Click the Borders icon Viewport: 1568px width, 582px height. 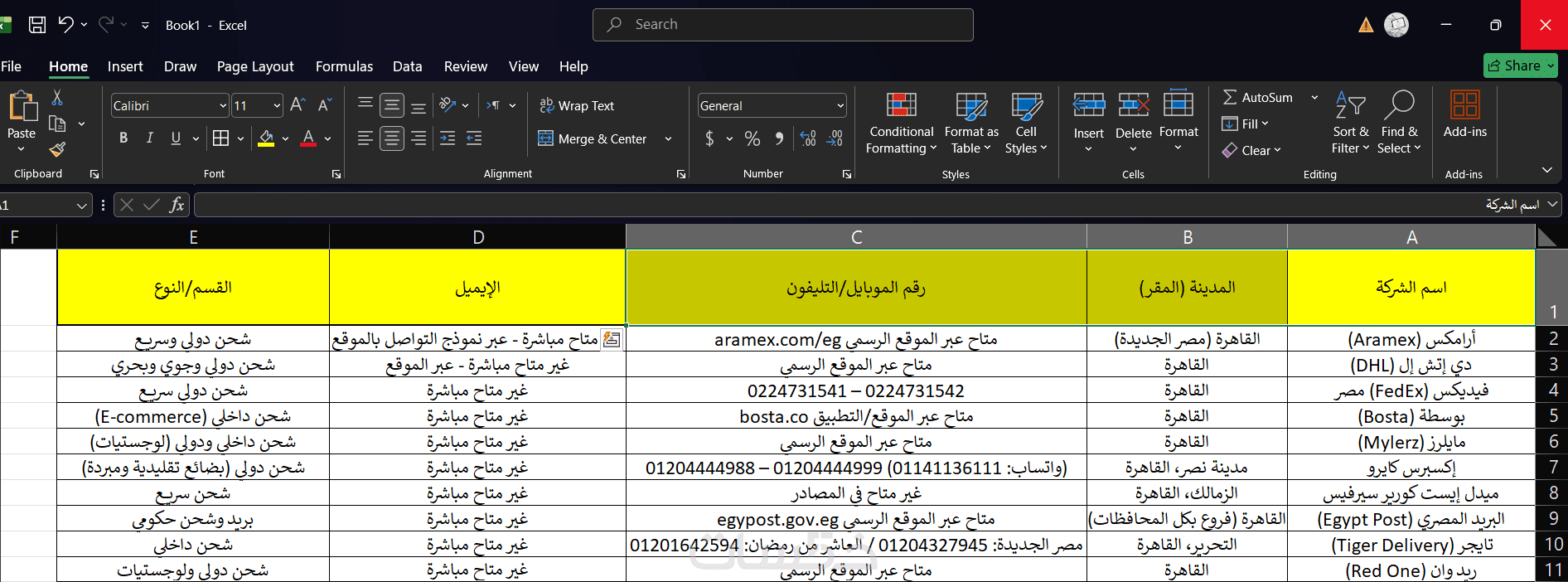[220, 138]
